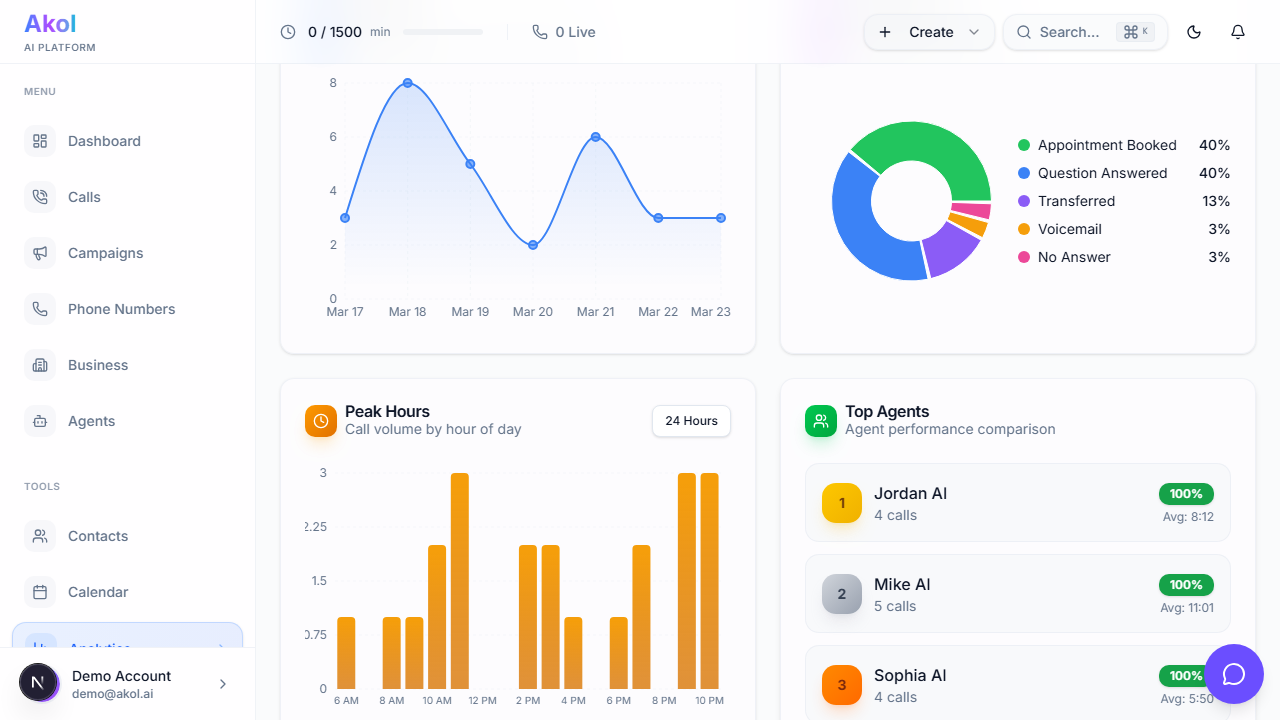
Task: Go to Calls in sidebar menu
Action: pyautogui.click(x=84, y=197)
